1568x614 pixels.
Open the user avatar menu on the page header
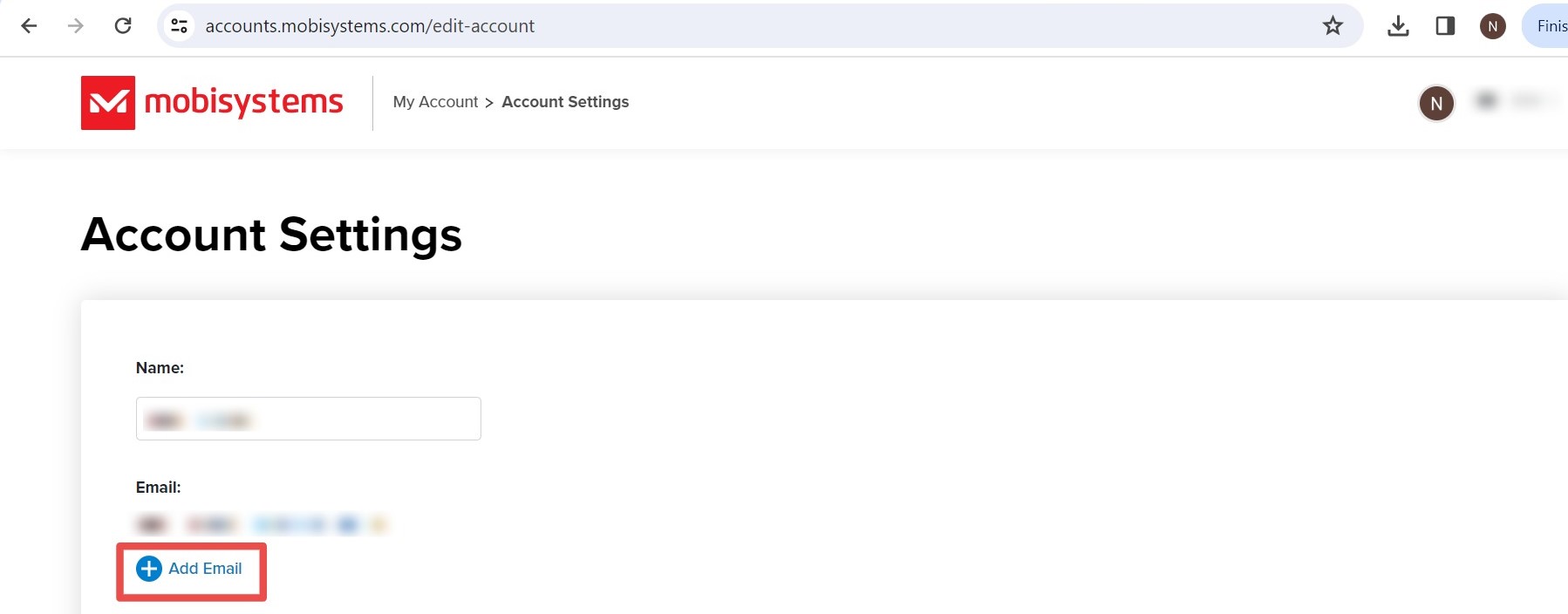pyautogui.click(x=1435, y=104)
